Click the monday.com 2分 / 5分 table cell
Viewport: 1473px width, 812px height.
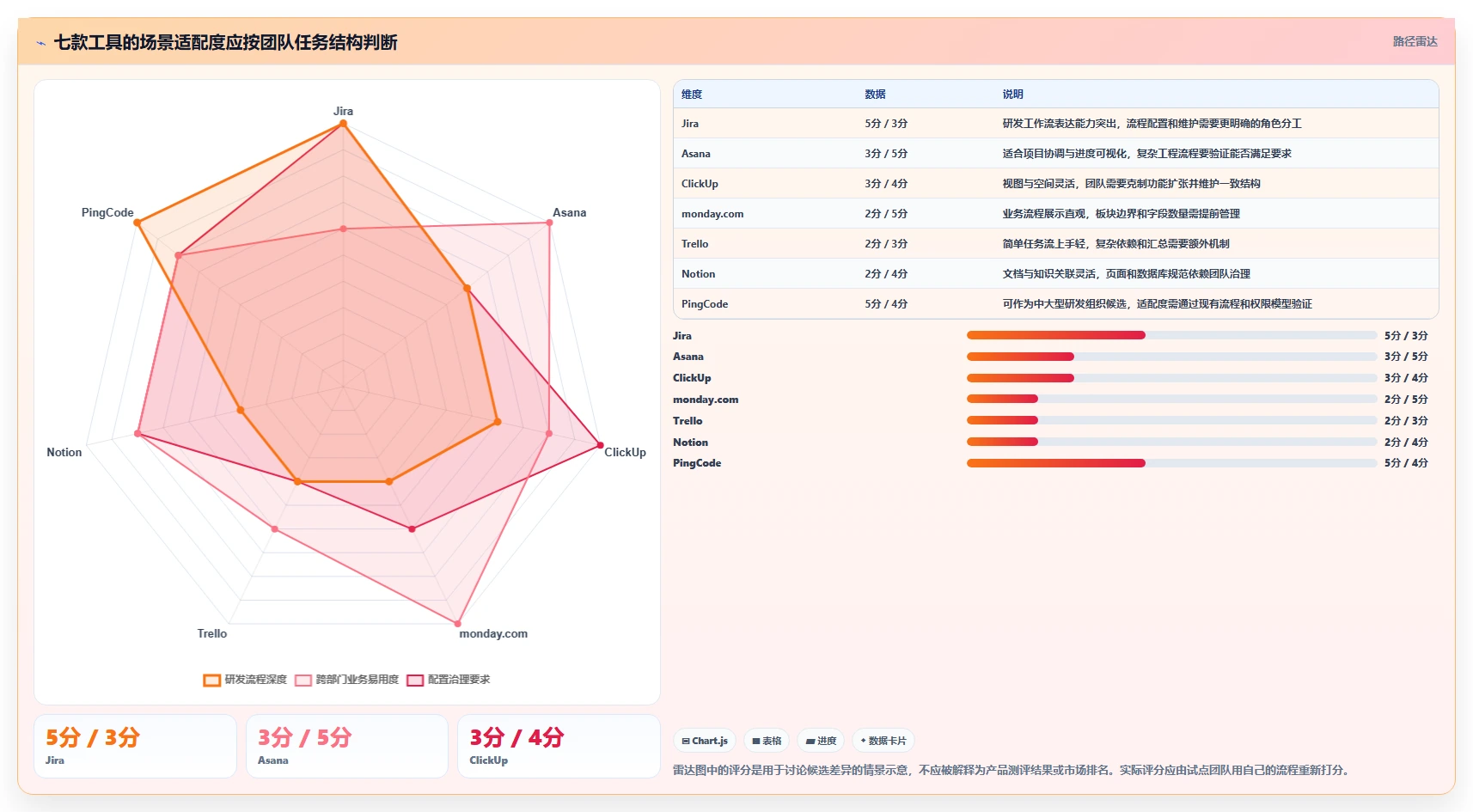click(886, 214)
